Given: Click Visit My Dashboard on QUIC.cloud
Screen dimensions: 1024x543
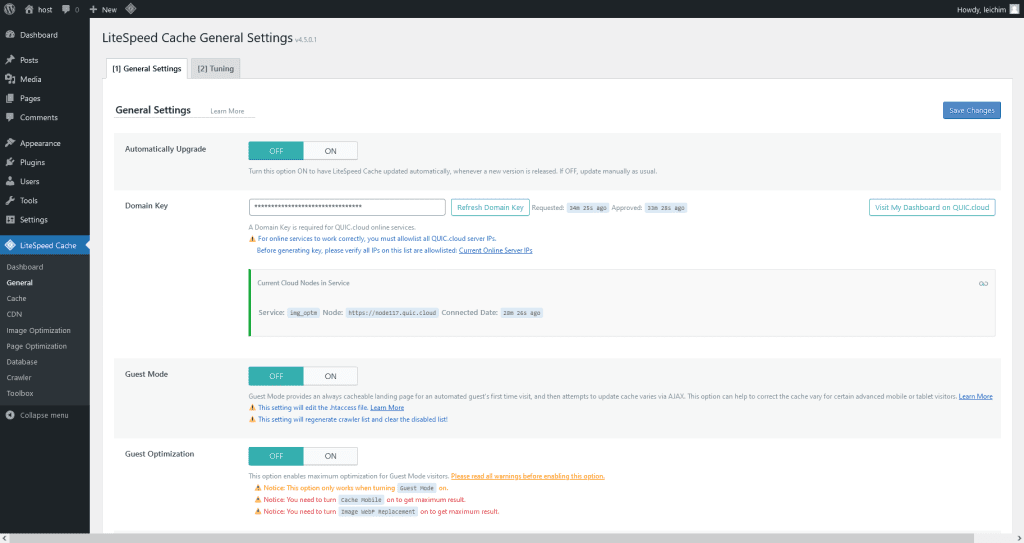Looking at the screenshot, I should pos(932,207).
